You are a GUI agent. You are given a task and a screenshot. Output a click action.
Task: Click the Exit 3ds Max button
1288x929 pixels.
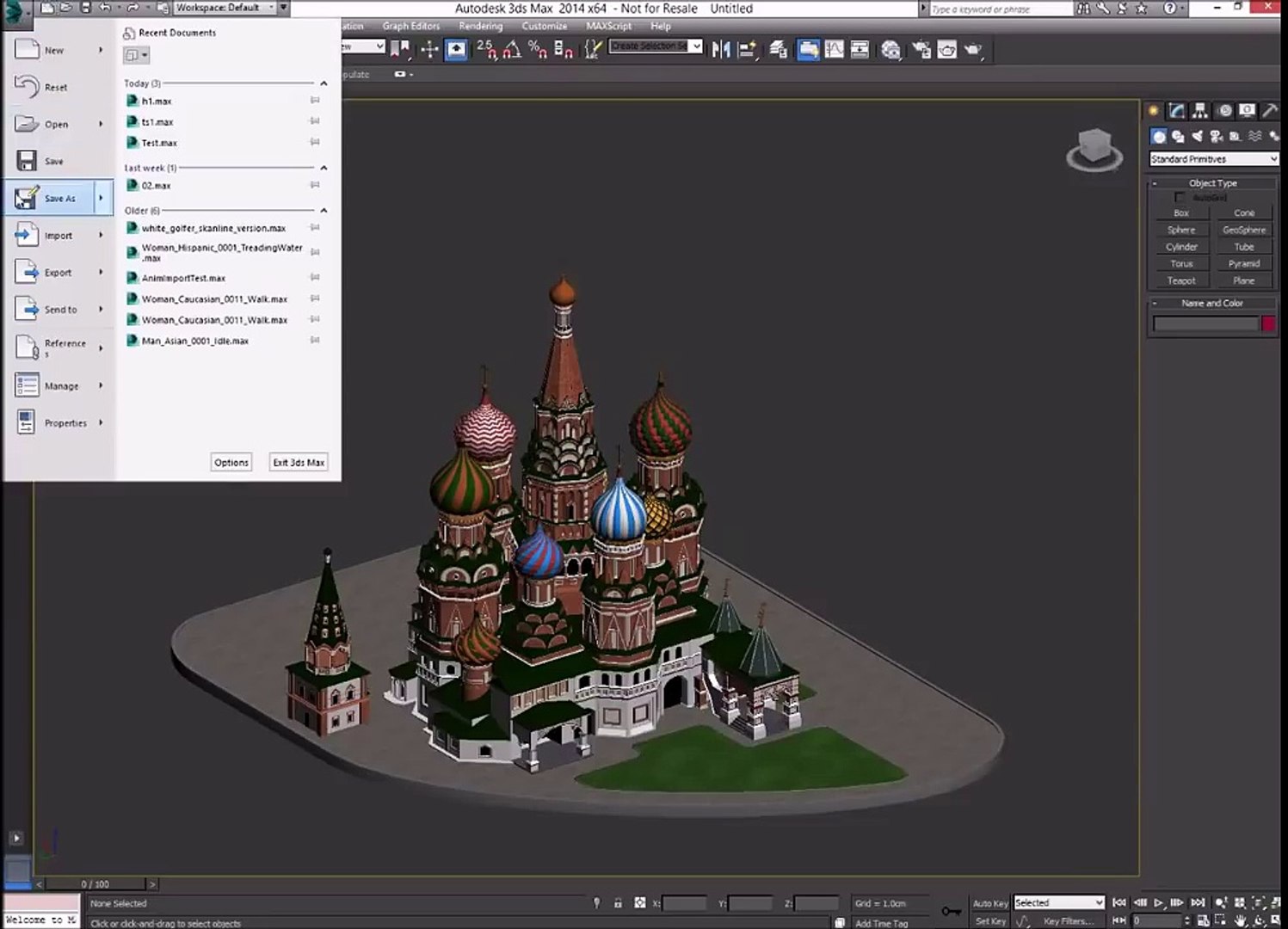click(299, 463)
